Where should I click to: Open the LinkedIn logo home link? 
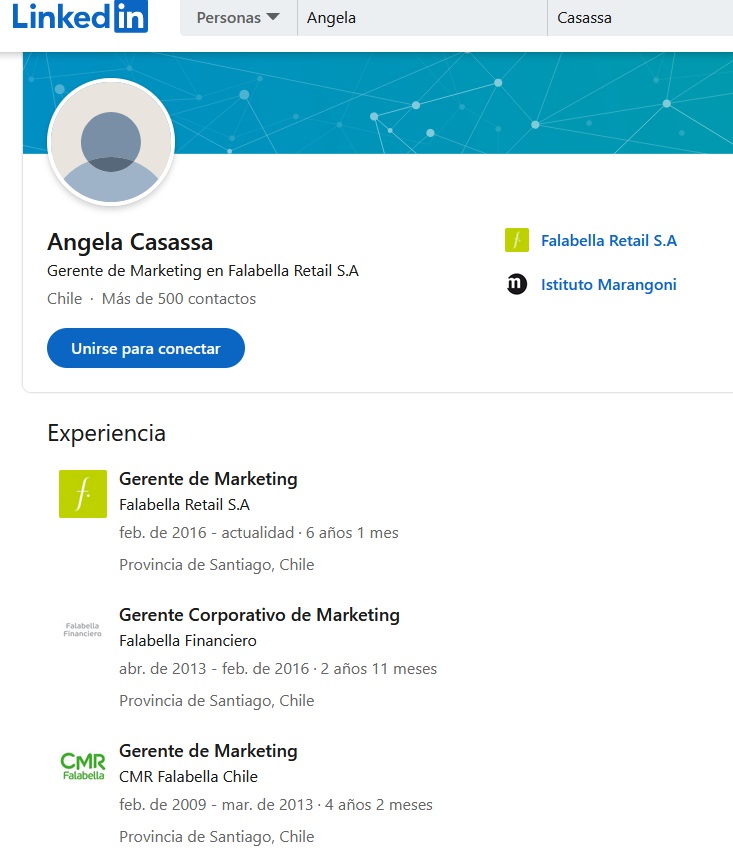[x=80, y=16]
